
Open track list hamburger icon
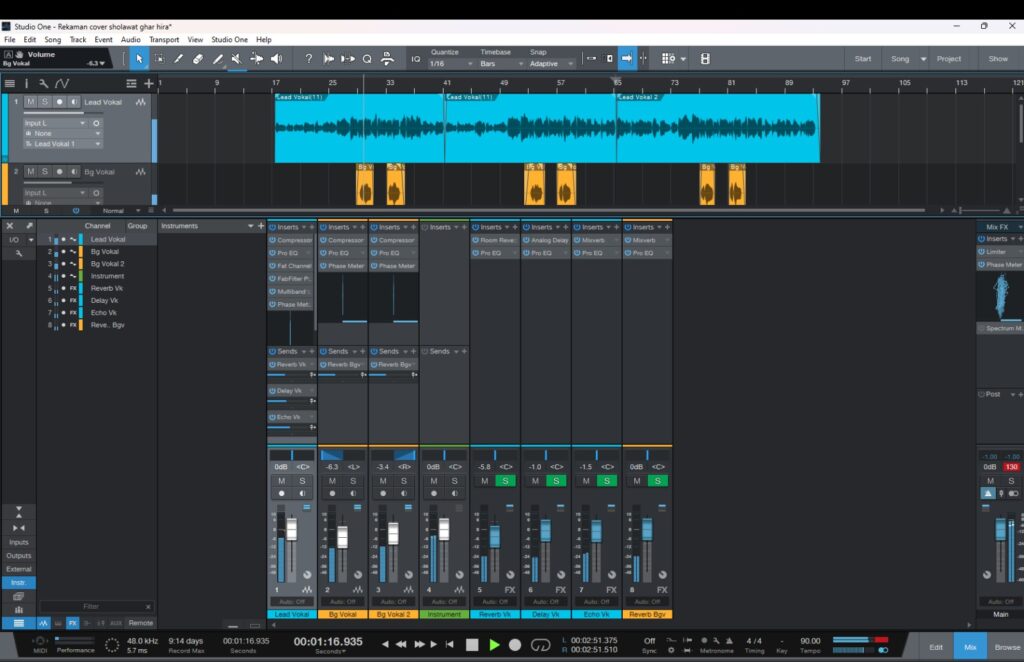click(x=10, y=84)
